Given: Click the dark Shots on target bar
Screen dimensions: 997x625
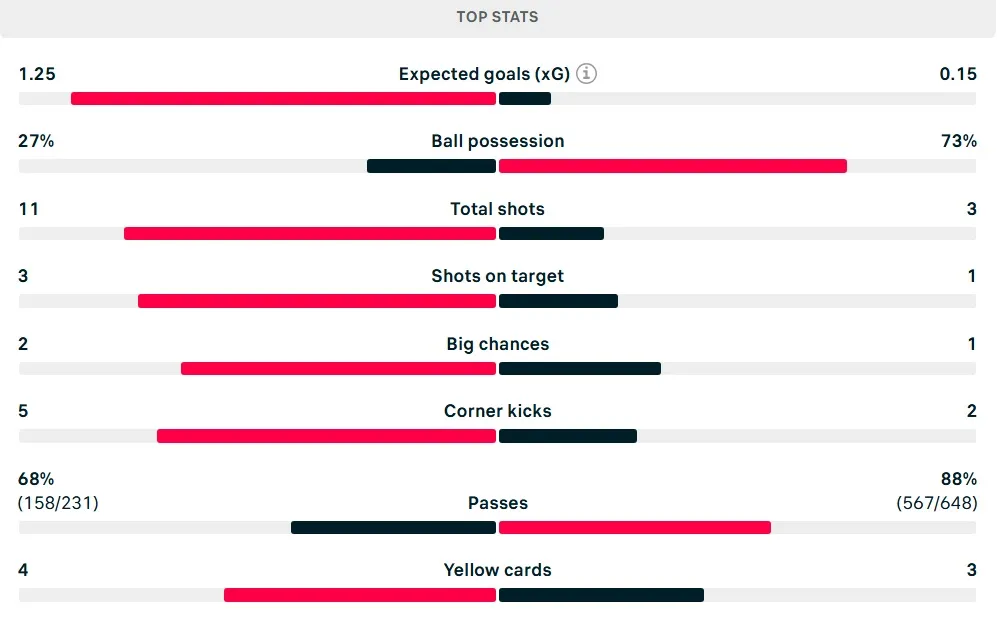Looking at the screenshot, I should coord(558,301).
